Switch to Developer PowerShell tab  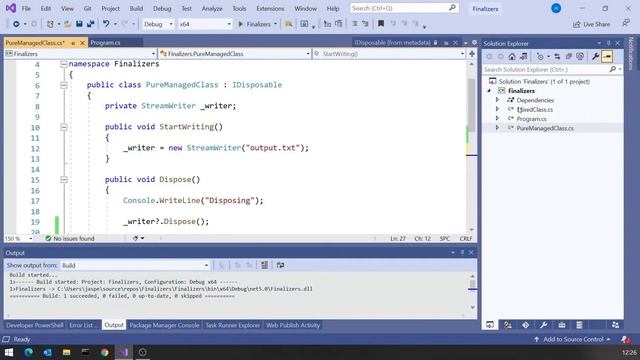pyautogui.click(x=35, y=325)
